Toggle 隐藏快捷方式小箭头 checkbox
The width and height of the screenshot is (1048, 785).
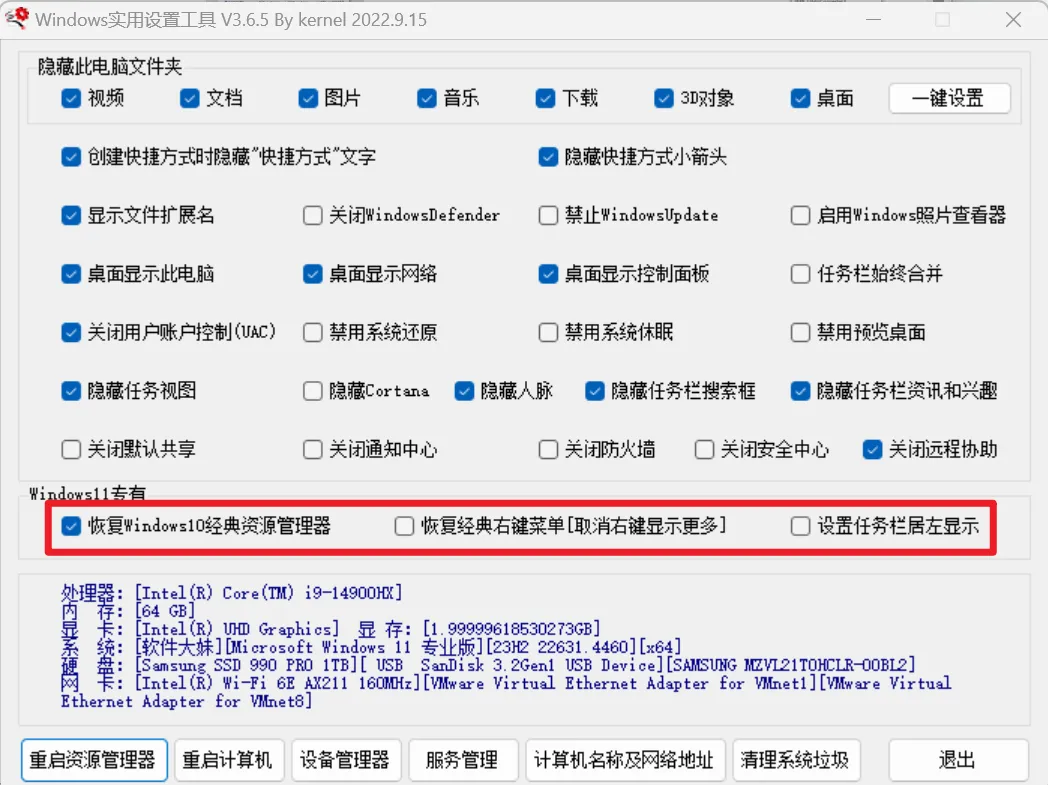pyautogui.click(x=548, y=157)
